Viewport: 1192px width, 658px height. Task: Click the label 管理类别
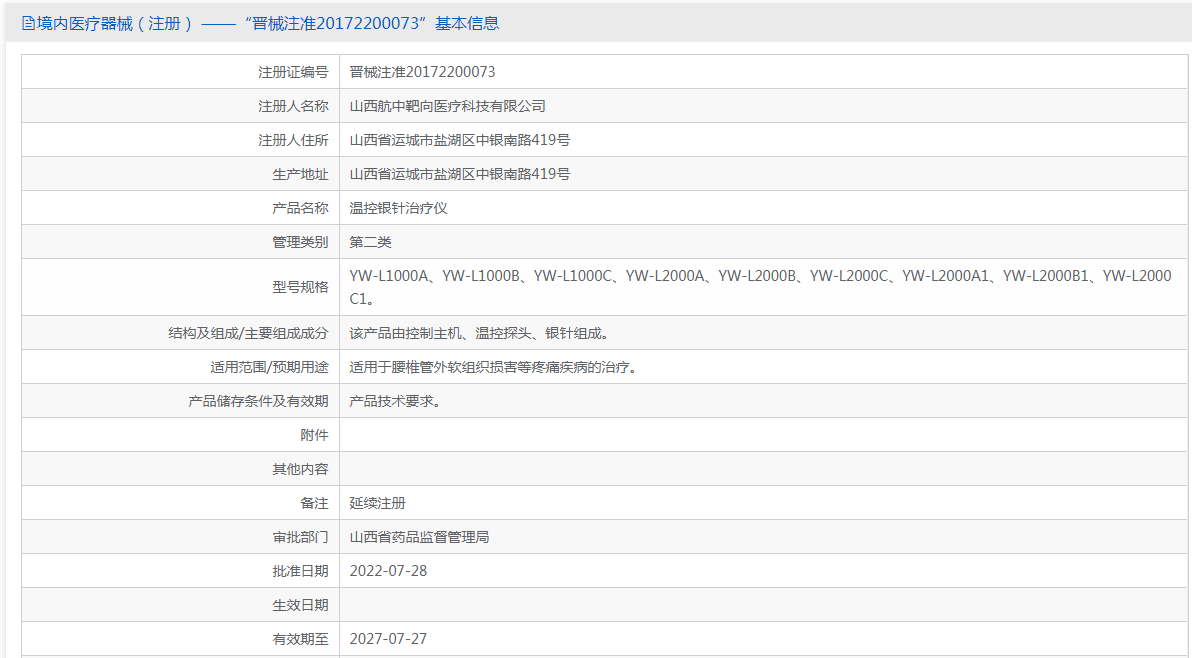(x=300, y=242)
